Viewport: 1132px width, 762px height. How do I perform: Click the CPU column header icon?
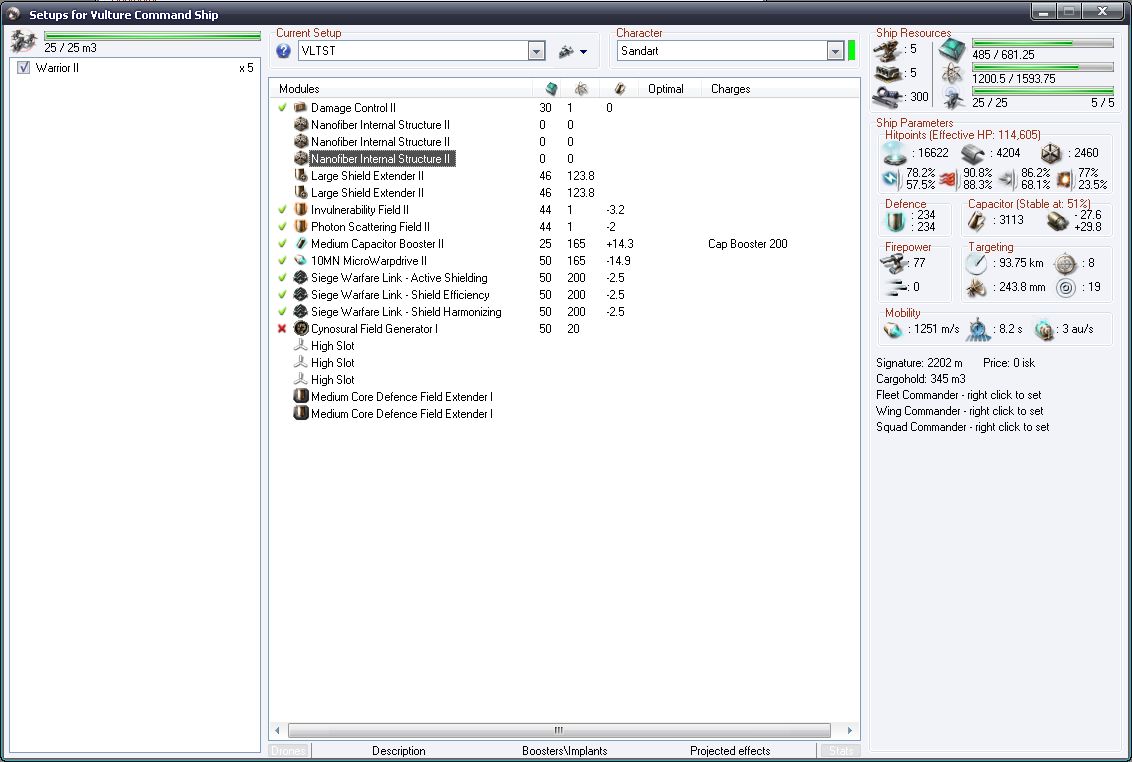(552, 89)
